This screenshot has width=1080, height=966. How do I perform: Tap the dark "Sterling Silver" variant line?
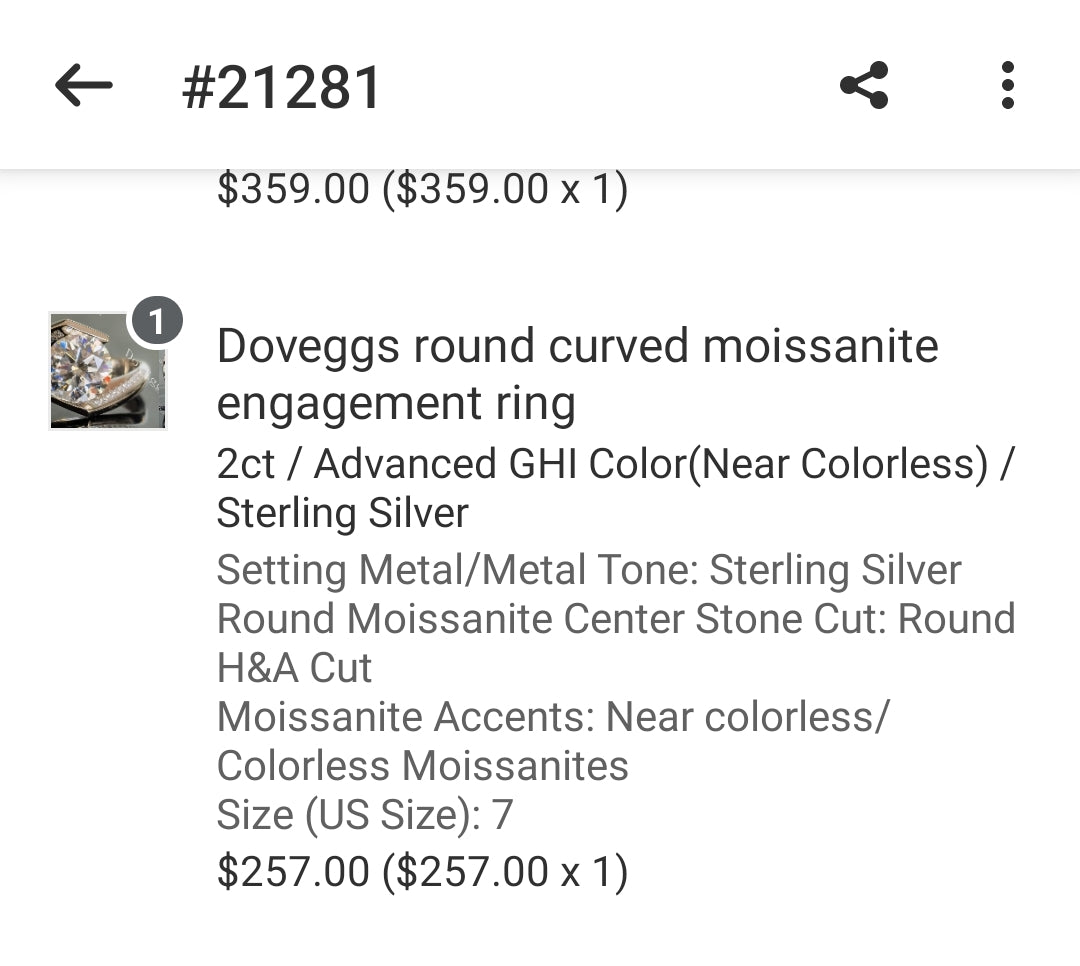coord(342,513)
